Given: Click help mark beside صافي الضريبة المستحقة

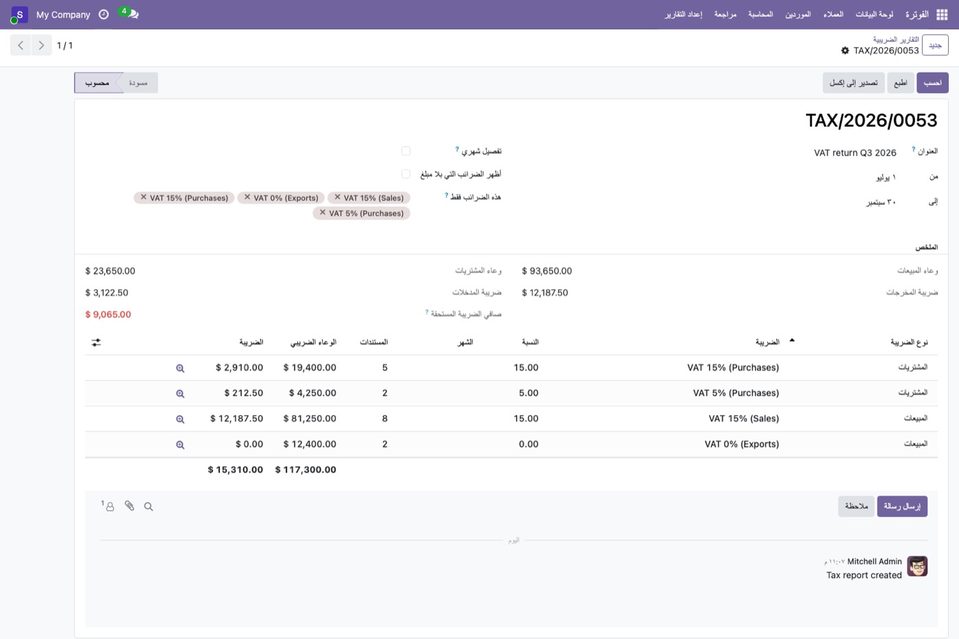Looking at the screenshot, I should point(427,312).
